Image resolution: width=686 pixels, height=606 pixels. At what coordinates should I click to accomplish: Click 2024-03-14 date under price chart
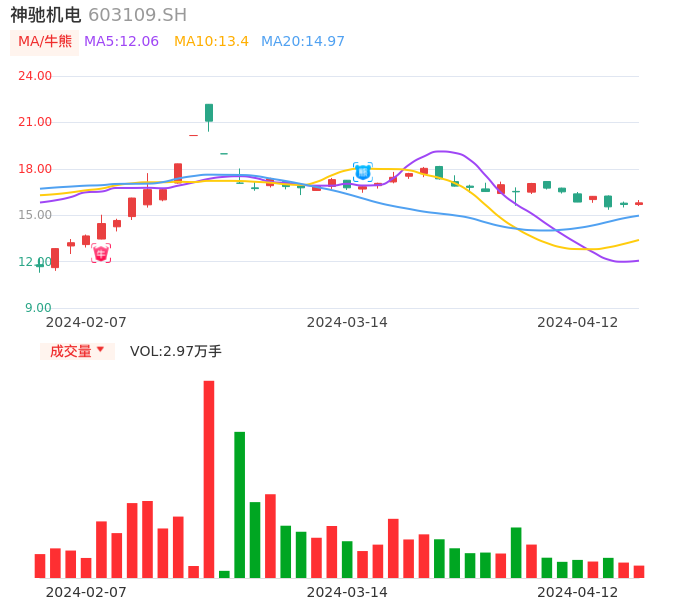point(347,322)
